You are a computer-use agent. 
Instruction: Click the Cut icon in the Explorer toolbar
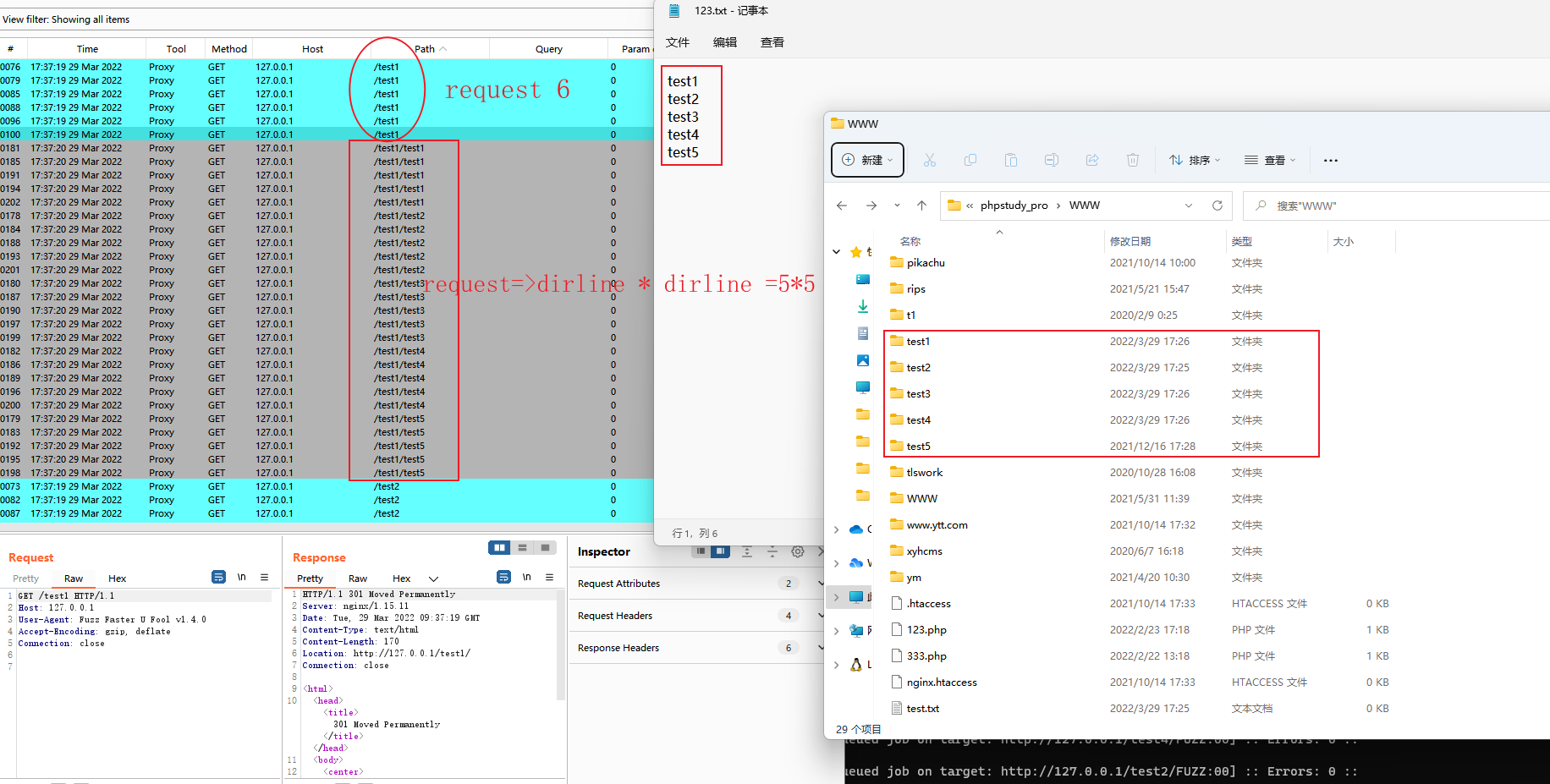[x=930, y=160]
